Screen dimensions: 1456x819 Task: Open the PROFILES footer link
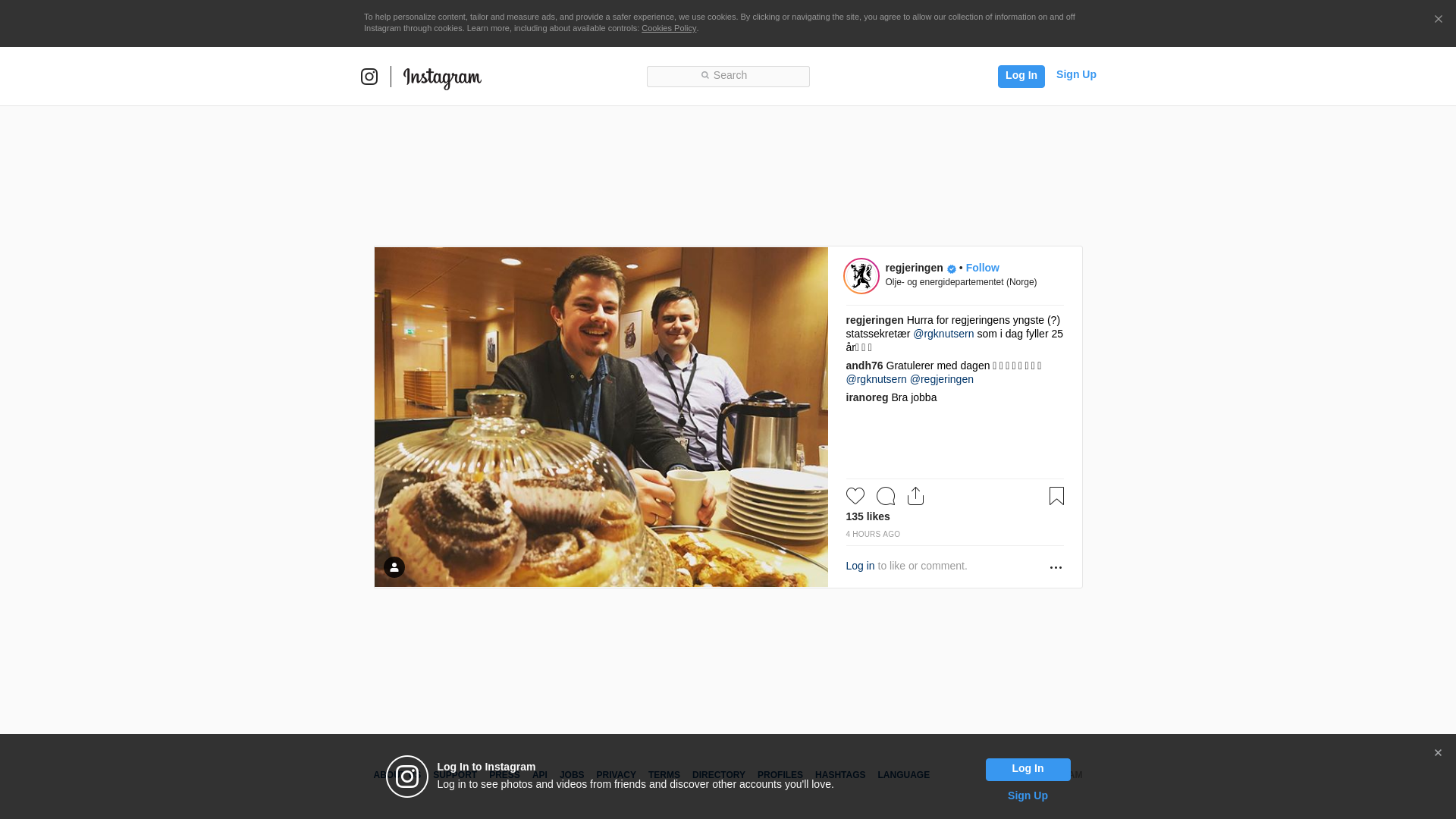[780, 775]
